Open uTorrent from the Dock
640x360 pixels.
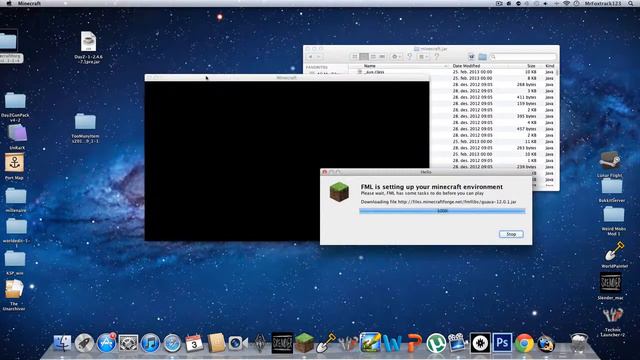click(x=436, y=343)
